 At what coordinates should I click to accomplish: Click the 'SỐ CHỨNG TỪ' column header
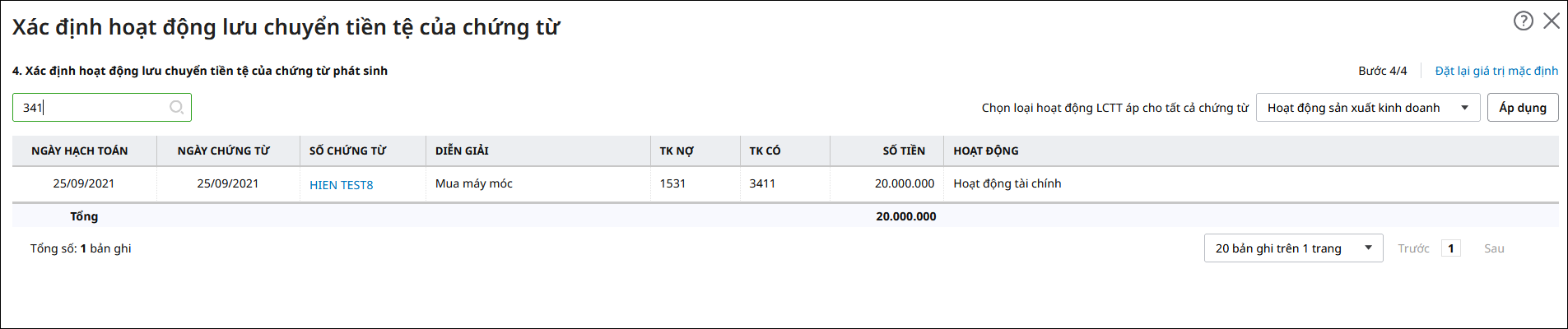pyautogui.click(x=347, y=151)
